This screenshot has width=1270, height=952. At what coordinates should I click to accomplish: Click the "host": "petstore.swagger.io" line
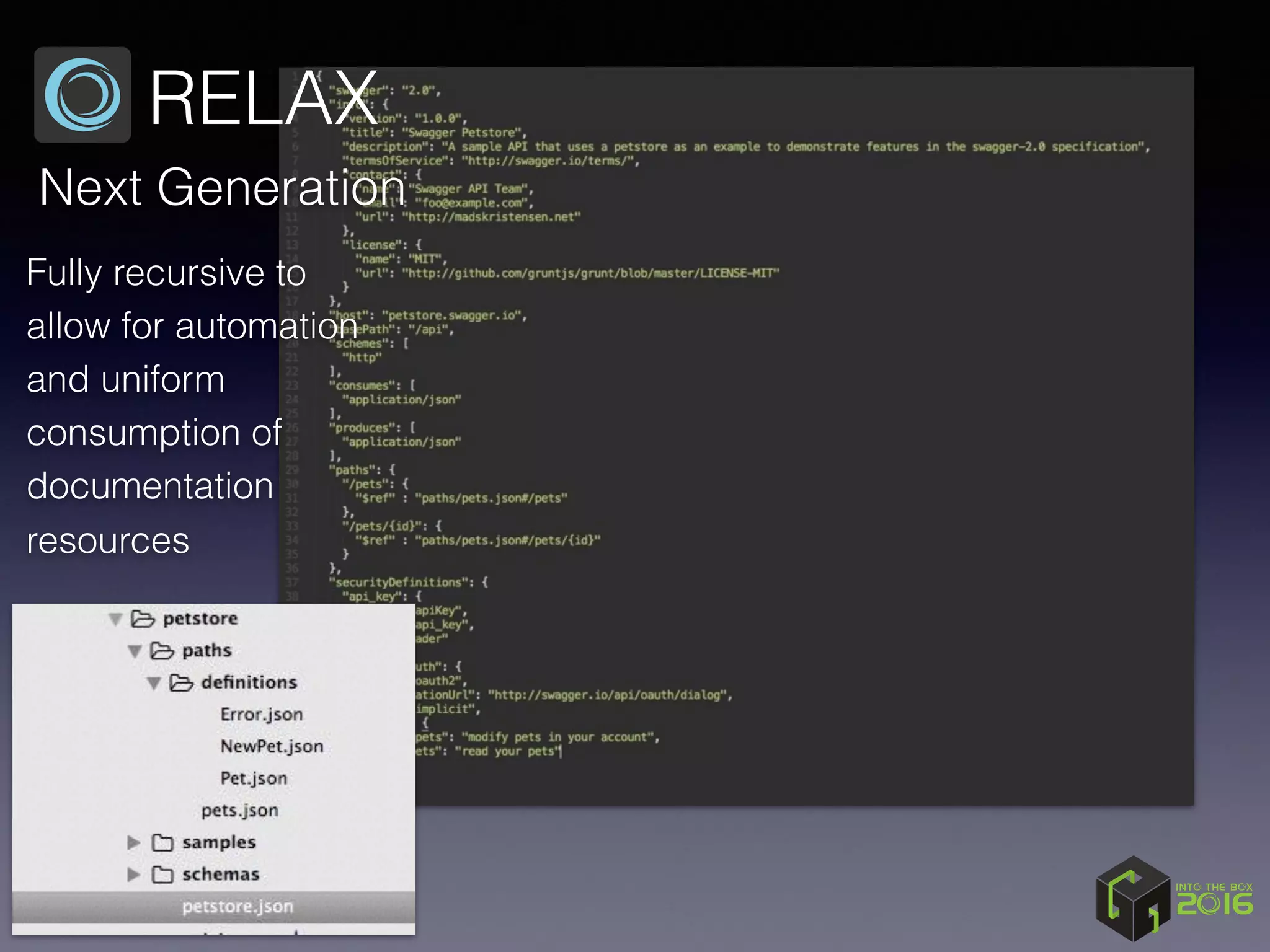pos(428,315)
